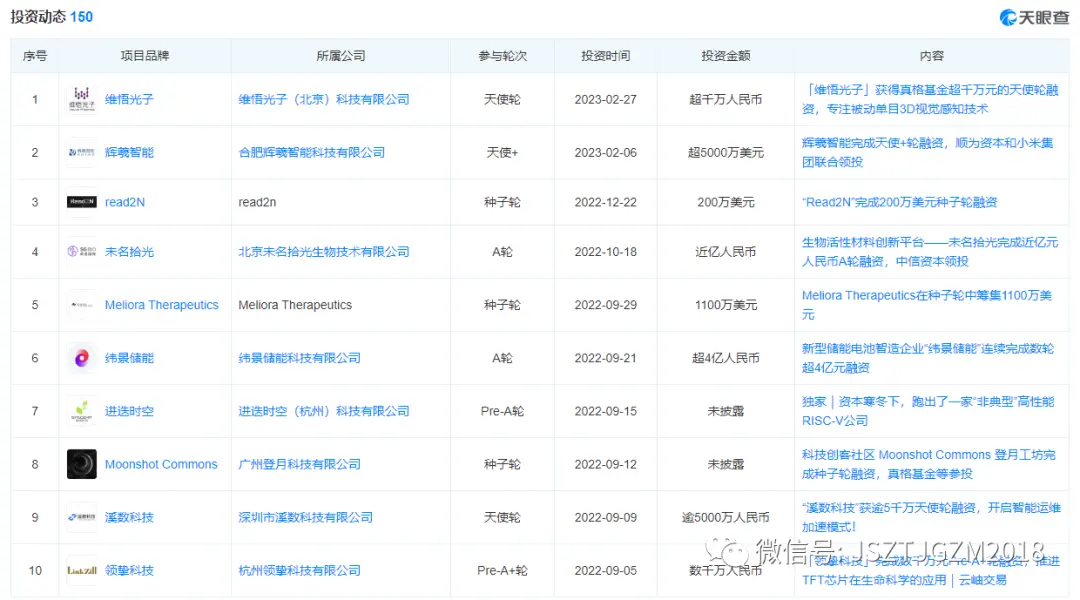
Task: Open company 进迭时空（杭州）科技有限公司
Action: [324, 411]
